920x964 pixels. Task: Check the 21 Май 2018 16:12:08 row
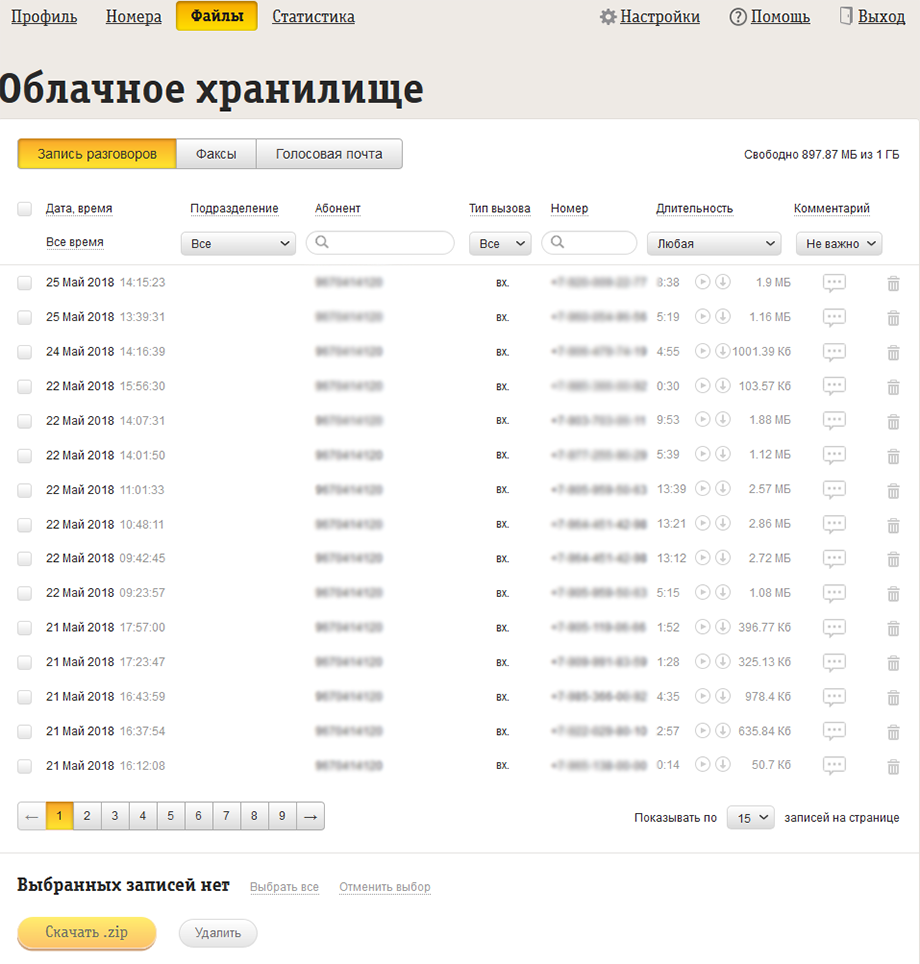(x=25, y=766)
